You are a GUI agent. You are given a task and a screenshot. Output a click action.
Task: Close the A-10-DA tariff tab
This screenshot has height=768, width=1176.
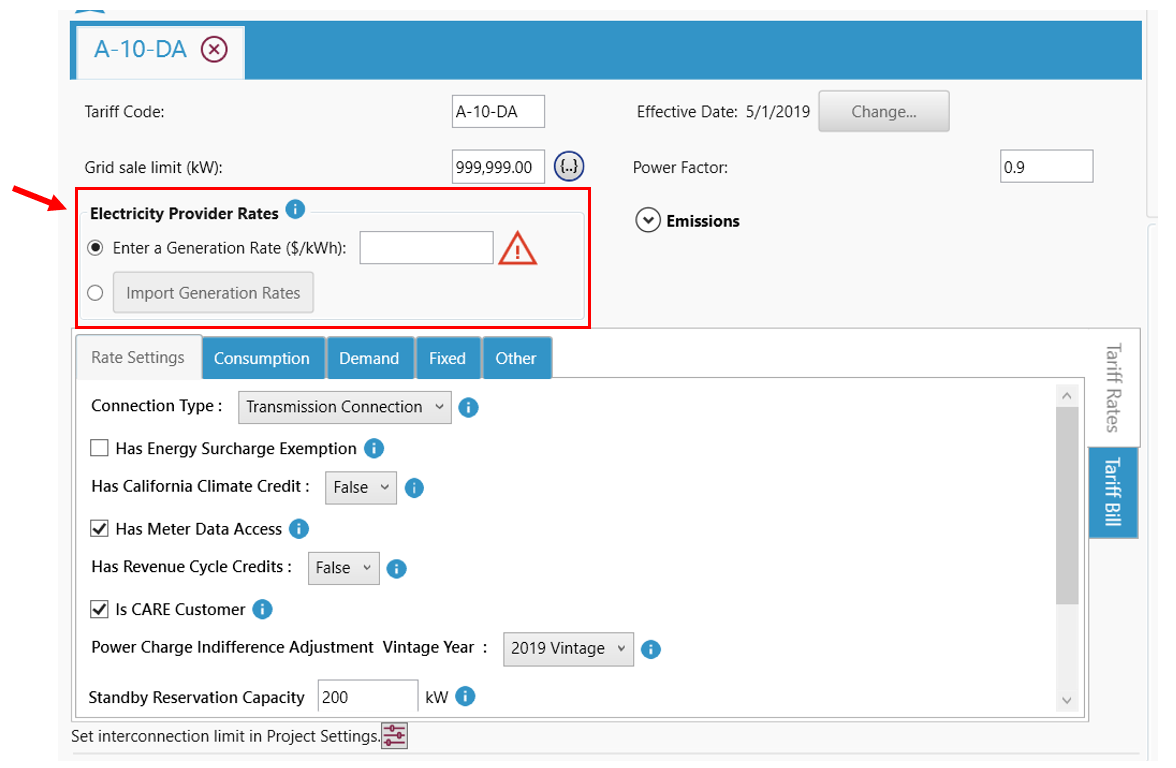[214, 49]
